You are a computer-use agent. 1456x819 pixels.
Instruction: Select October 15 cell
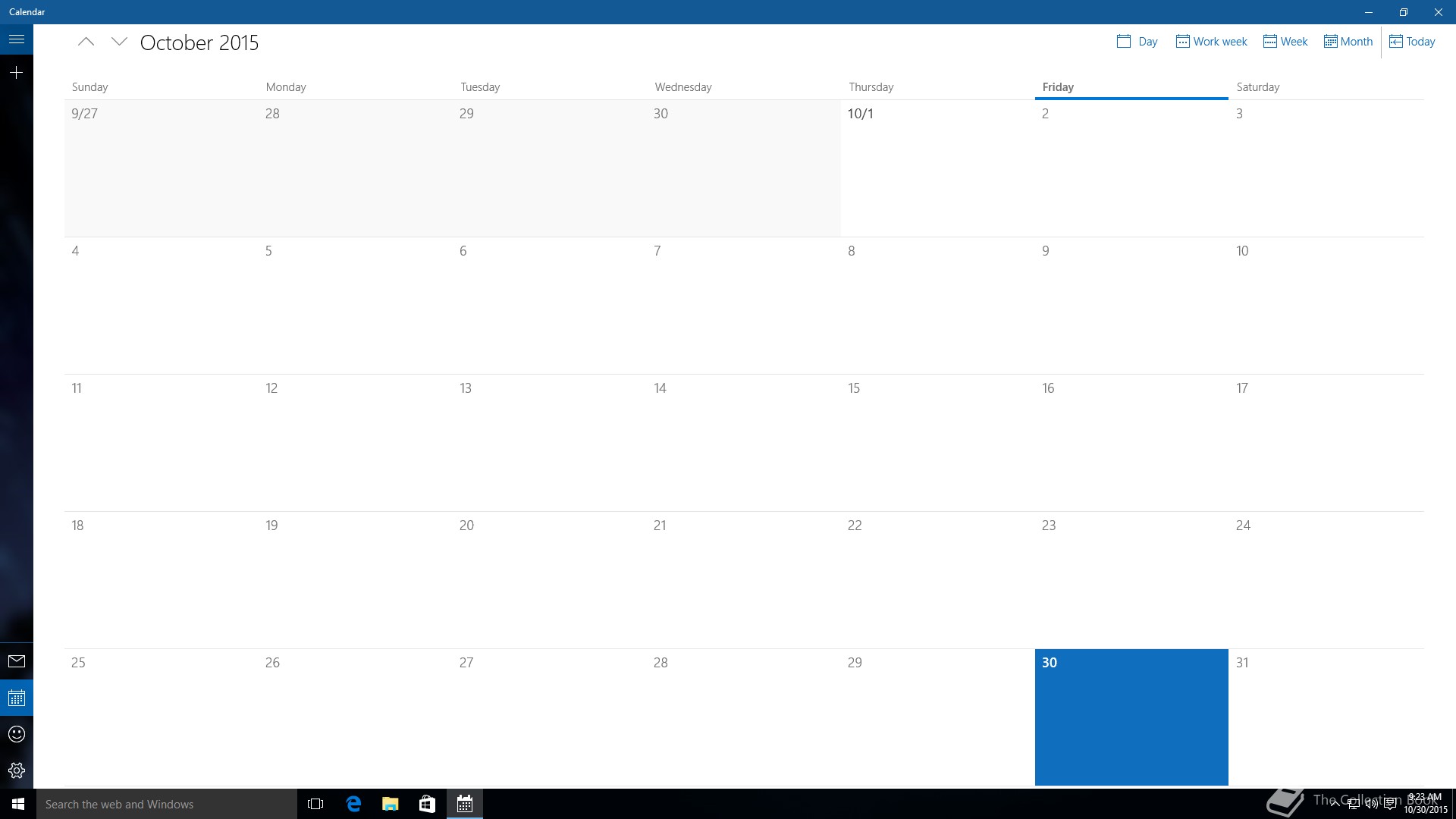[x=938, y=443]
